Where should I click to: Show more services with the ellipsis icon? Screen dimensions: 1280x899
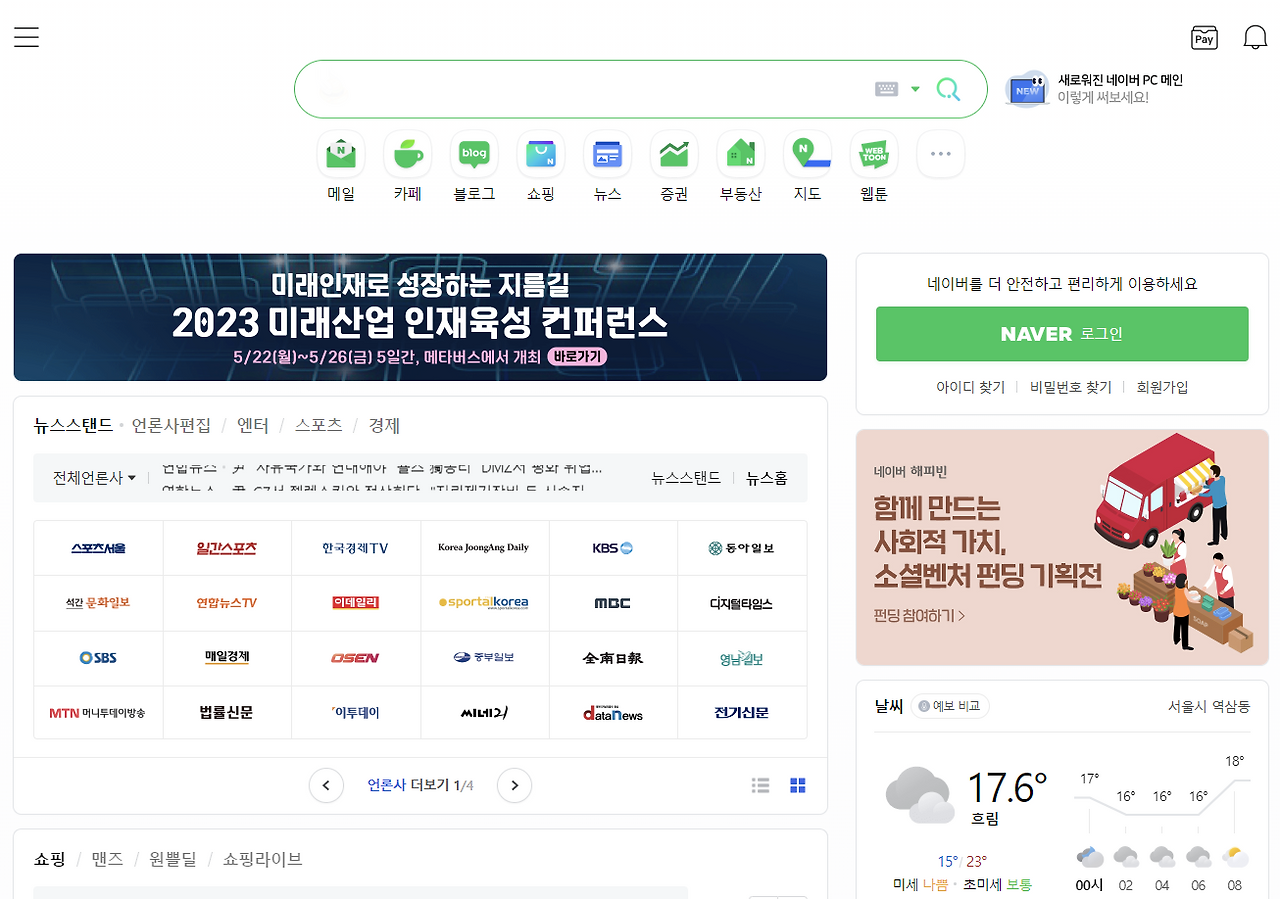point(941,155)
